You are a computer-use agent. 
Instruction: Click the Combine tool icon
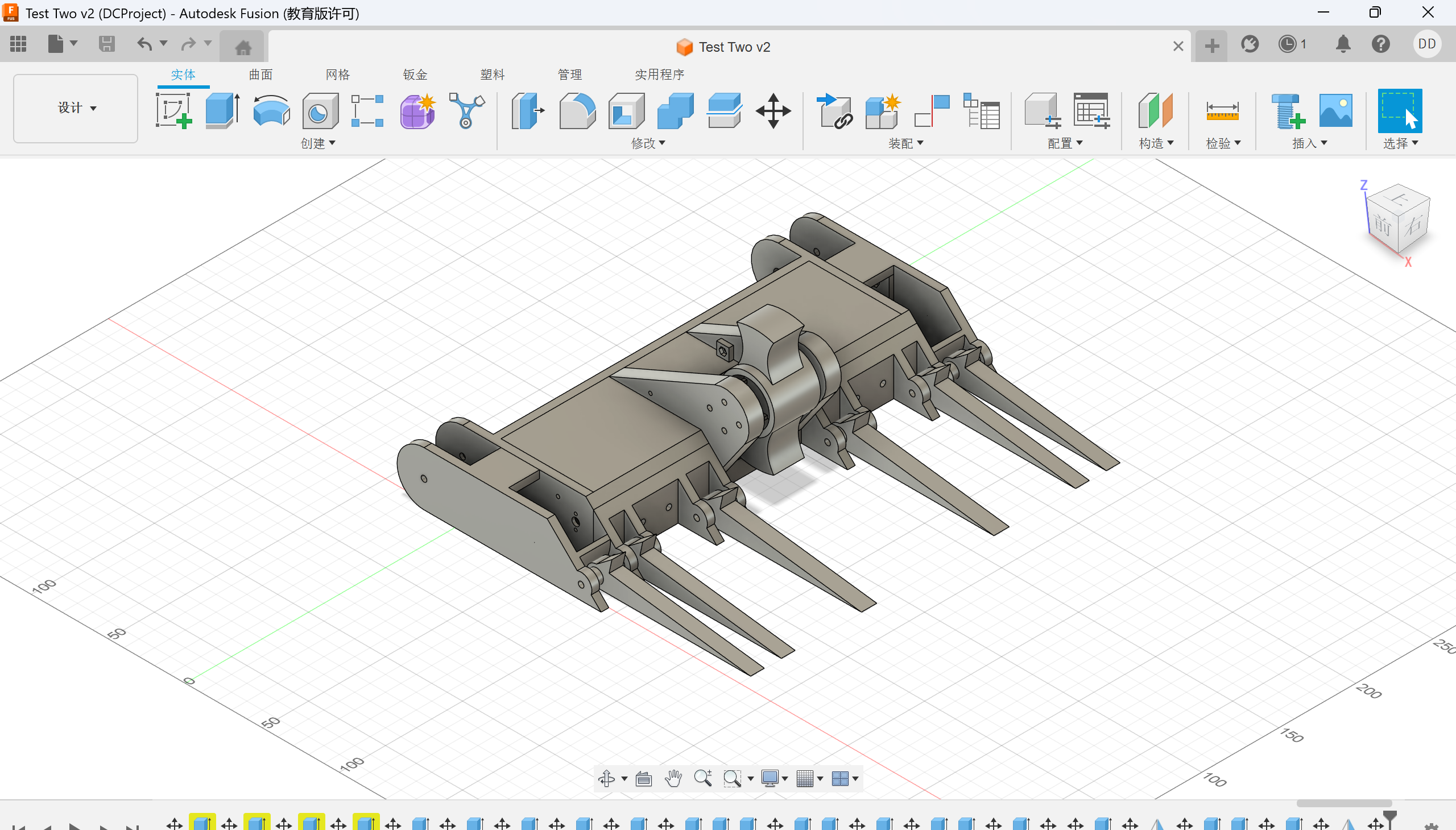[x=675, y=110]
